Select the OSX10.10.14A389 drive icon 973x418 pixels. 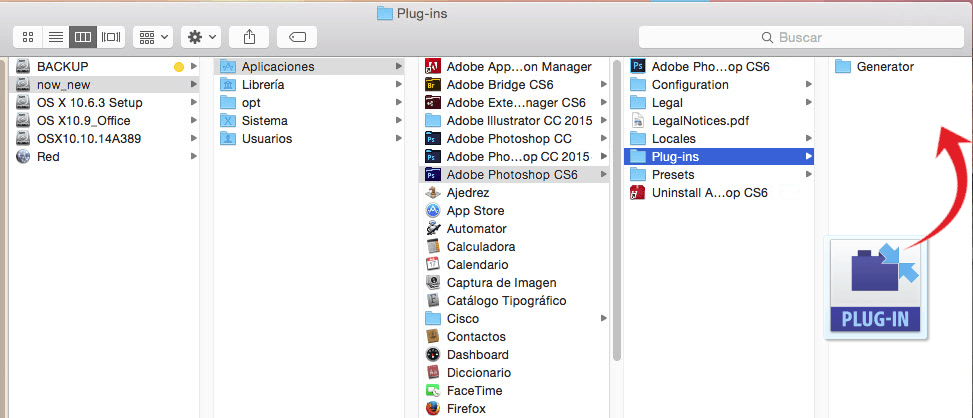23,138
